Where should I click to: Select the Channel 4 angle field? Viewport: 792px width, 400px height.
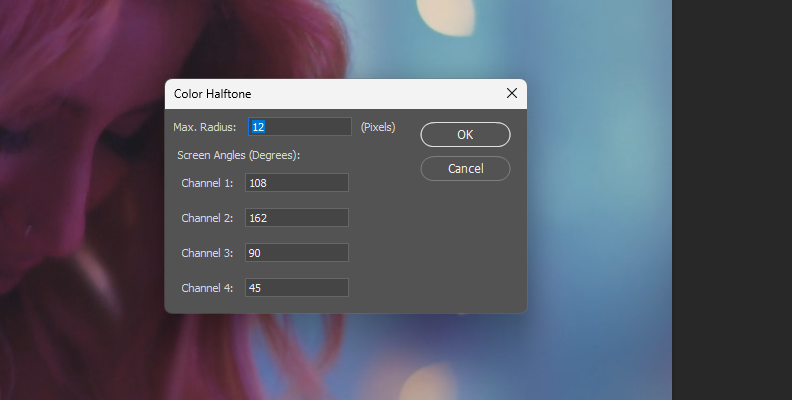tap(297, 288)
